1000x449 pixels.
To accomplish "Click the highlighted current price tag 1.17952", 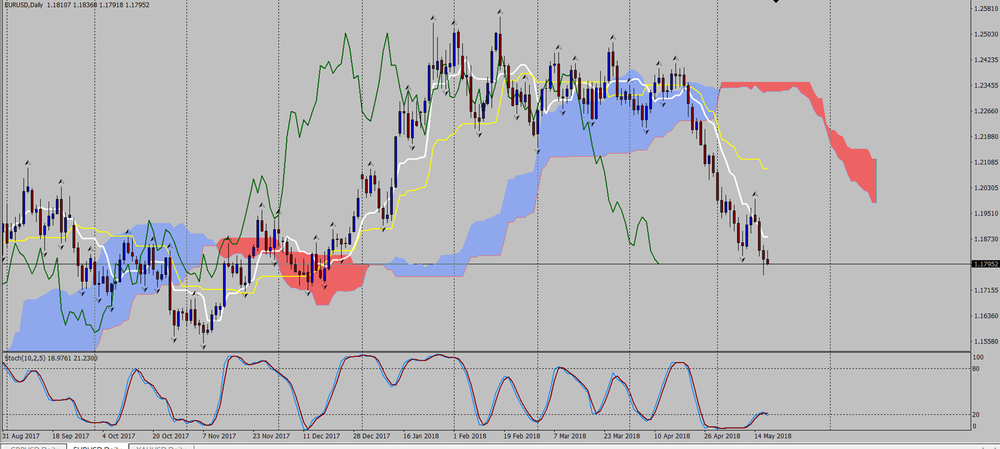I will (984, 263).
